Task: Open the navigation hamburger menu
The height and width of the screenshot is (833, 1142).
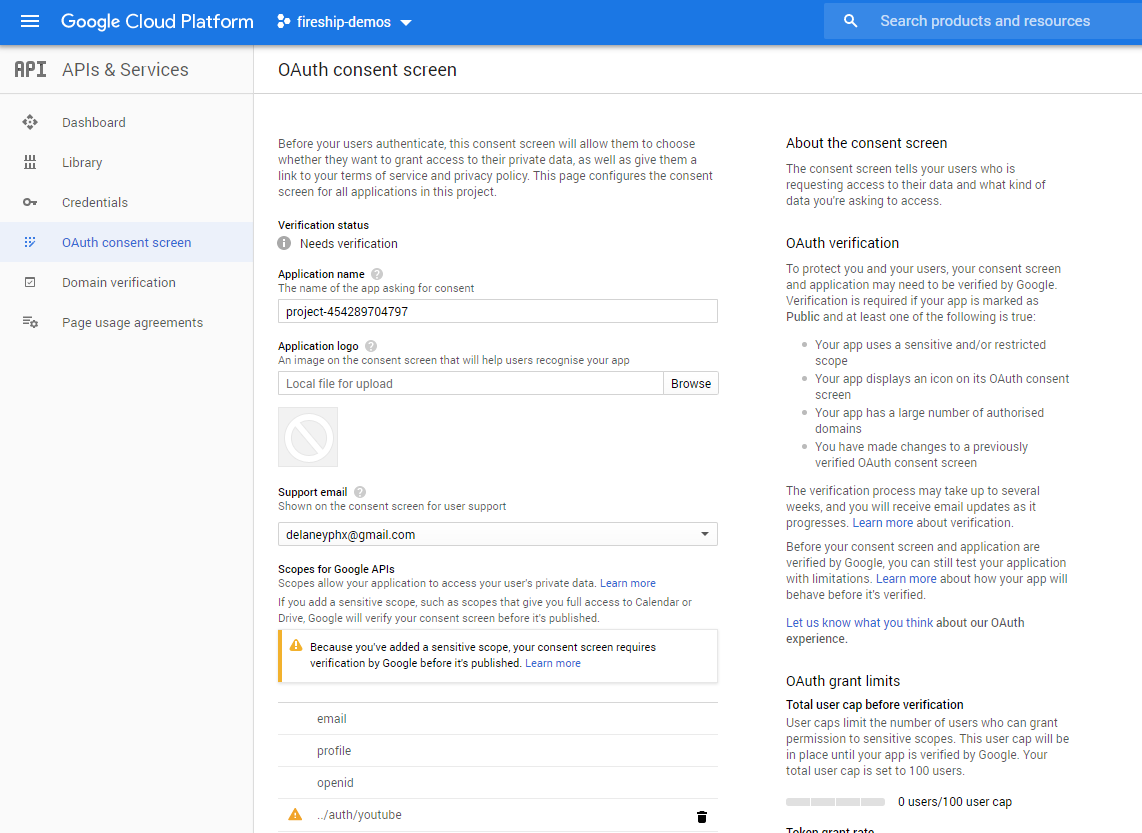Action: pos(29,21)
